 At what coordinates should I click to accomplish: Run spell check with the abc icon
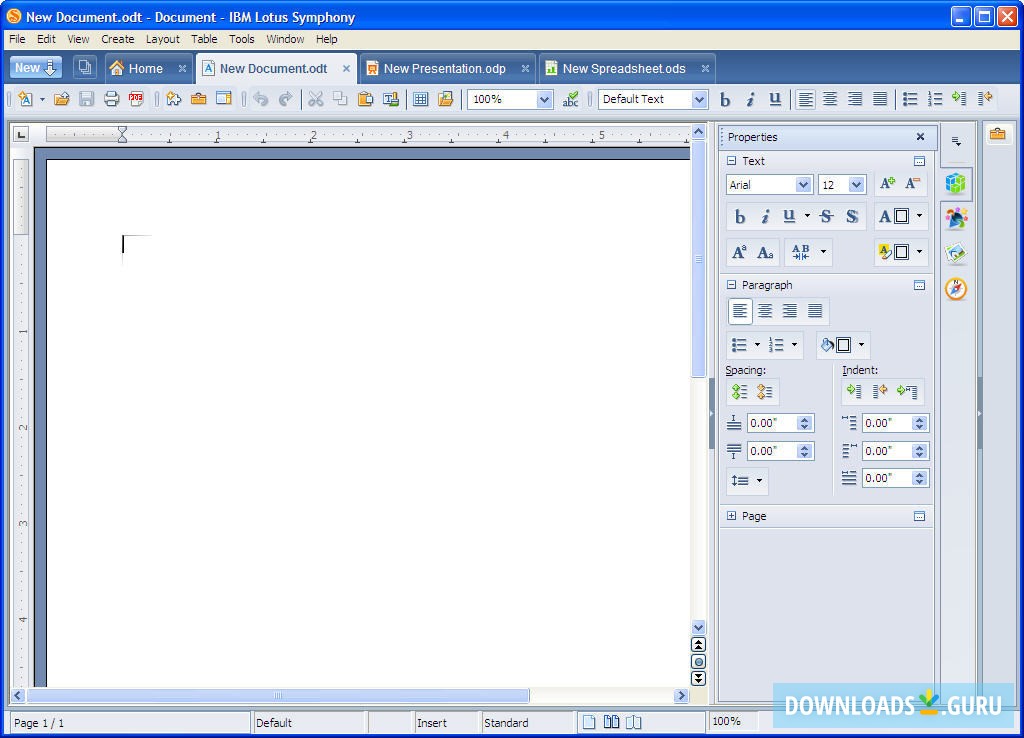(x=571, y=99)
